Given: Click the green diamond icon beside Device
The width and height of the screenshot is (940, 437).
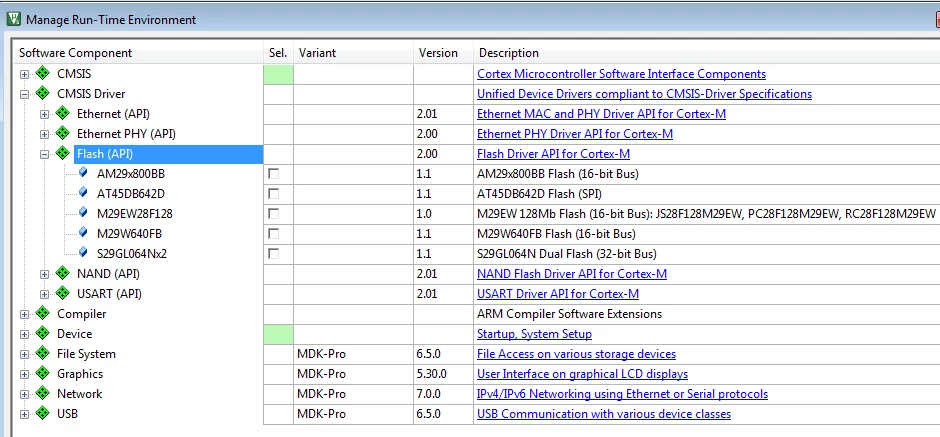Looking at the screenshot, I should pyautogui.click(x=42, y=333).
